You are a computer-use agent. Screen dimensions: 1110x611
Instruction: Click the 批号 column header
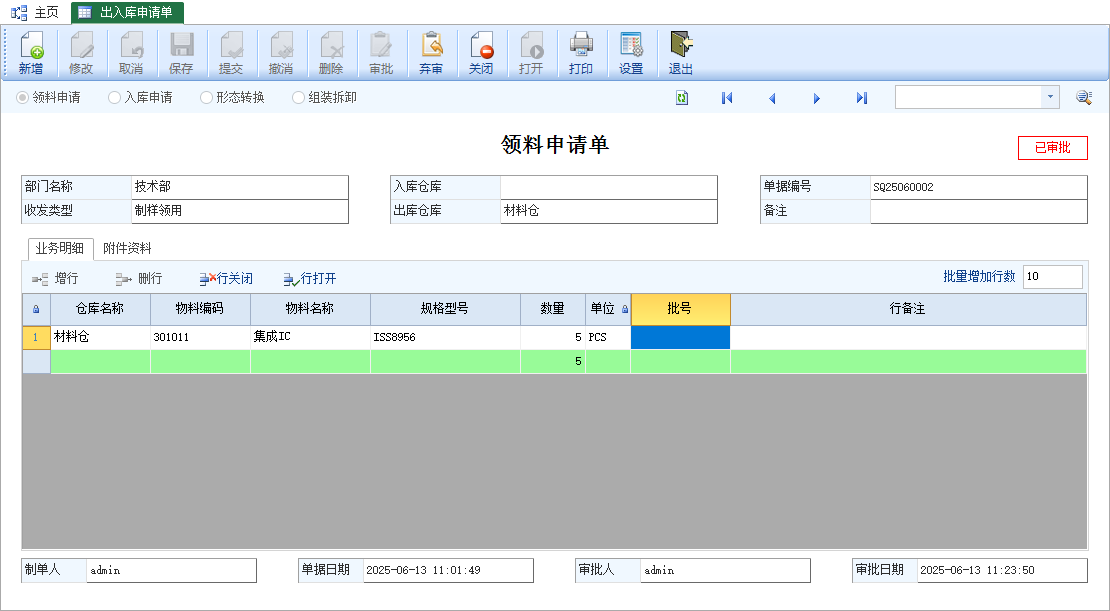680,309
